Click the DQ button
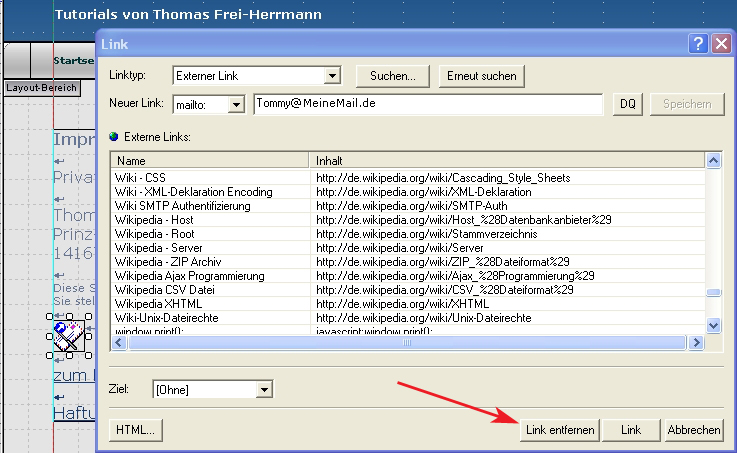 627,104
